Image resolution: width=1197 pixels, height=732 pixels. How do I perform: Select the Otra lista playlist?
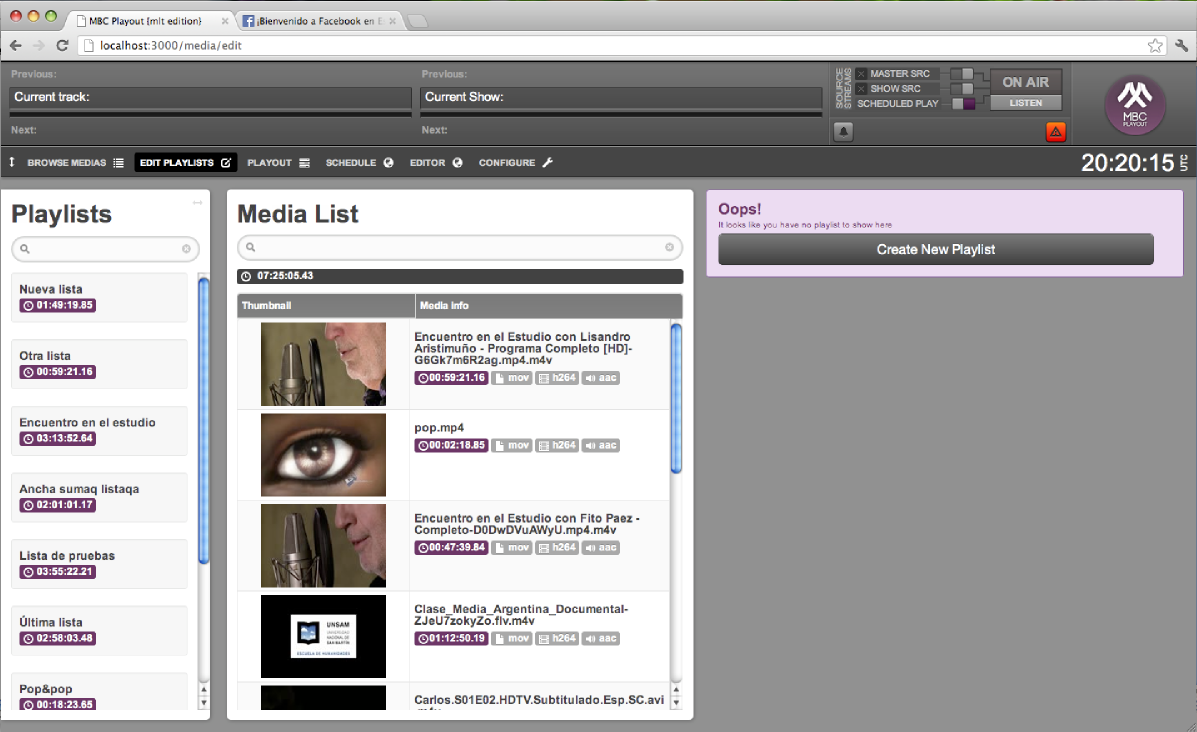tap(99, 364)
